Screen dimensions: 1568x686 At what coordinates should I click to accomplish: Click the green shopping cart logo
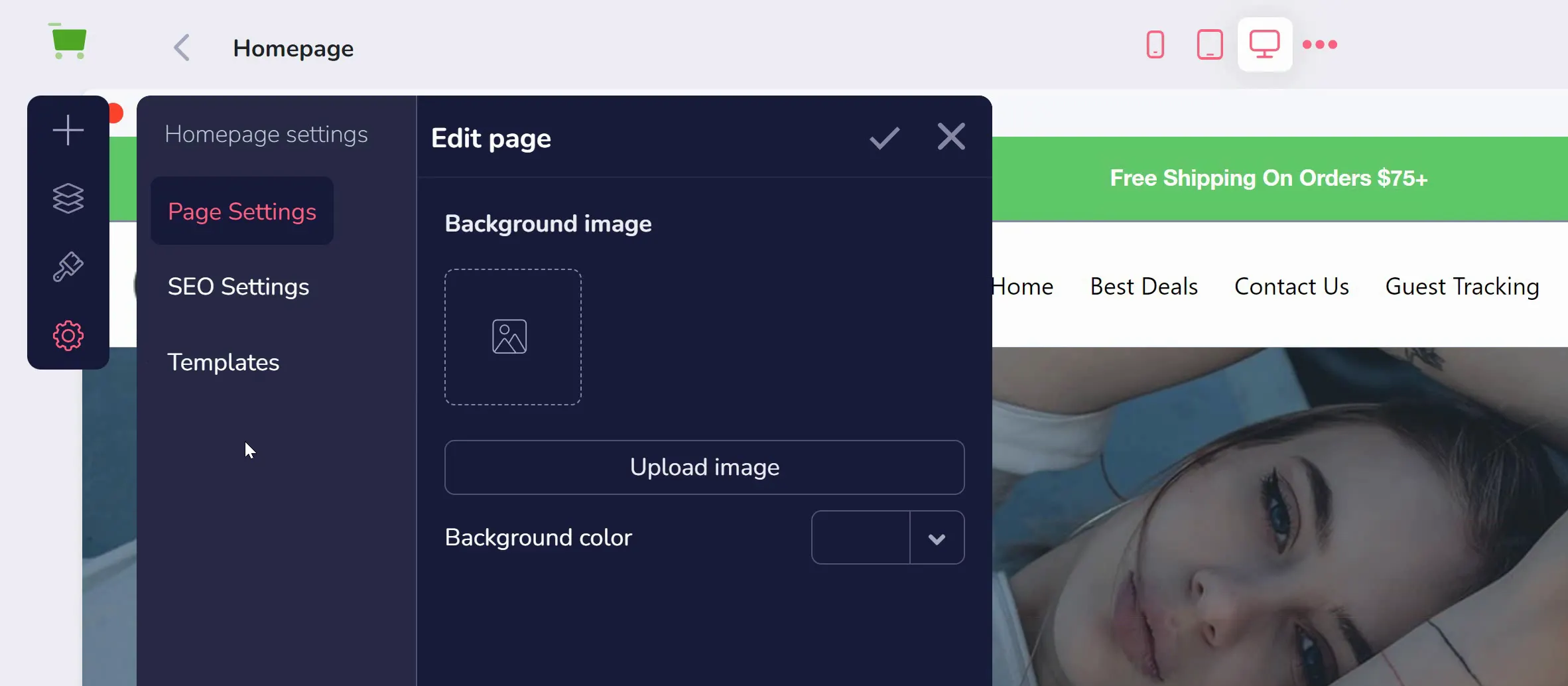coord(68,42)
